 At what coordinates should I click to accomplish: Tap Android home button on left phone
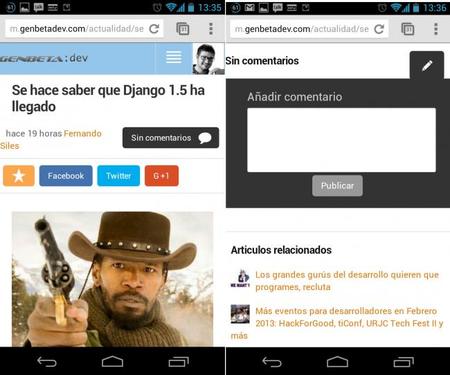(x=112, y=362)
